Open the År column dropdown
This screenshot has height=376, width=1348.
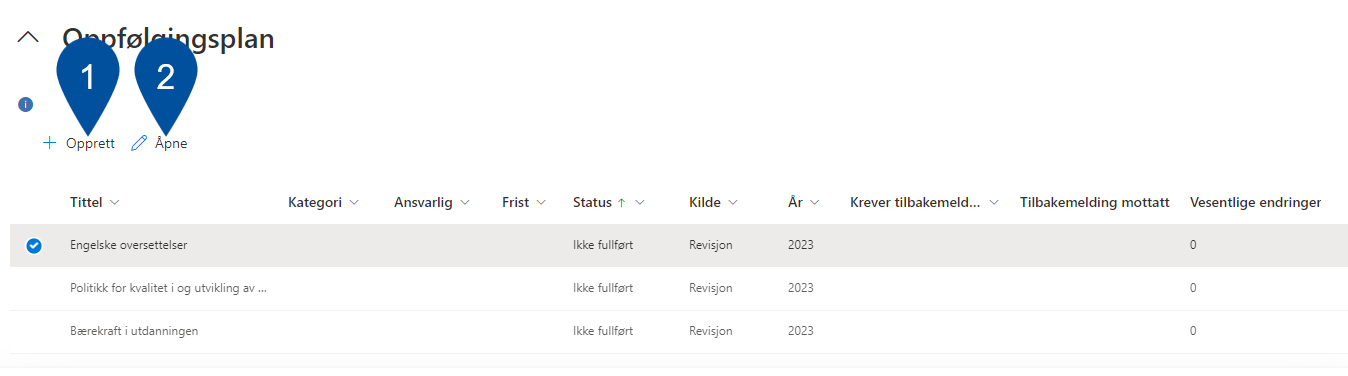click(814, 203)
